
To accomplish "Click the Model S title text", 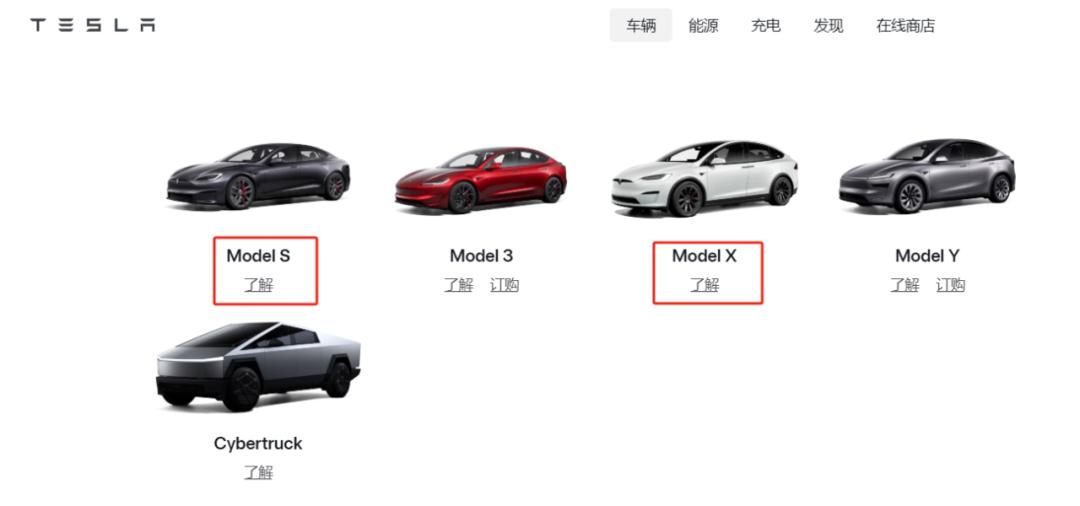I will 258,256.
